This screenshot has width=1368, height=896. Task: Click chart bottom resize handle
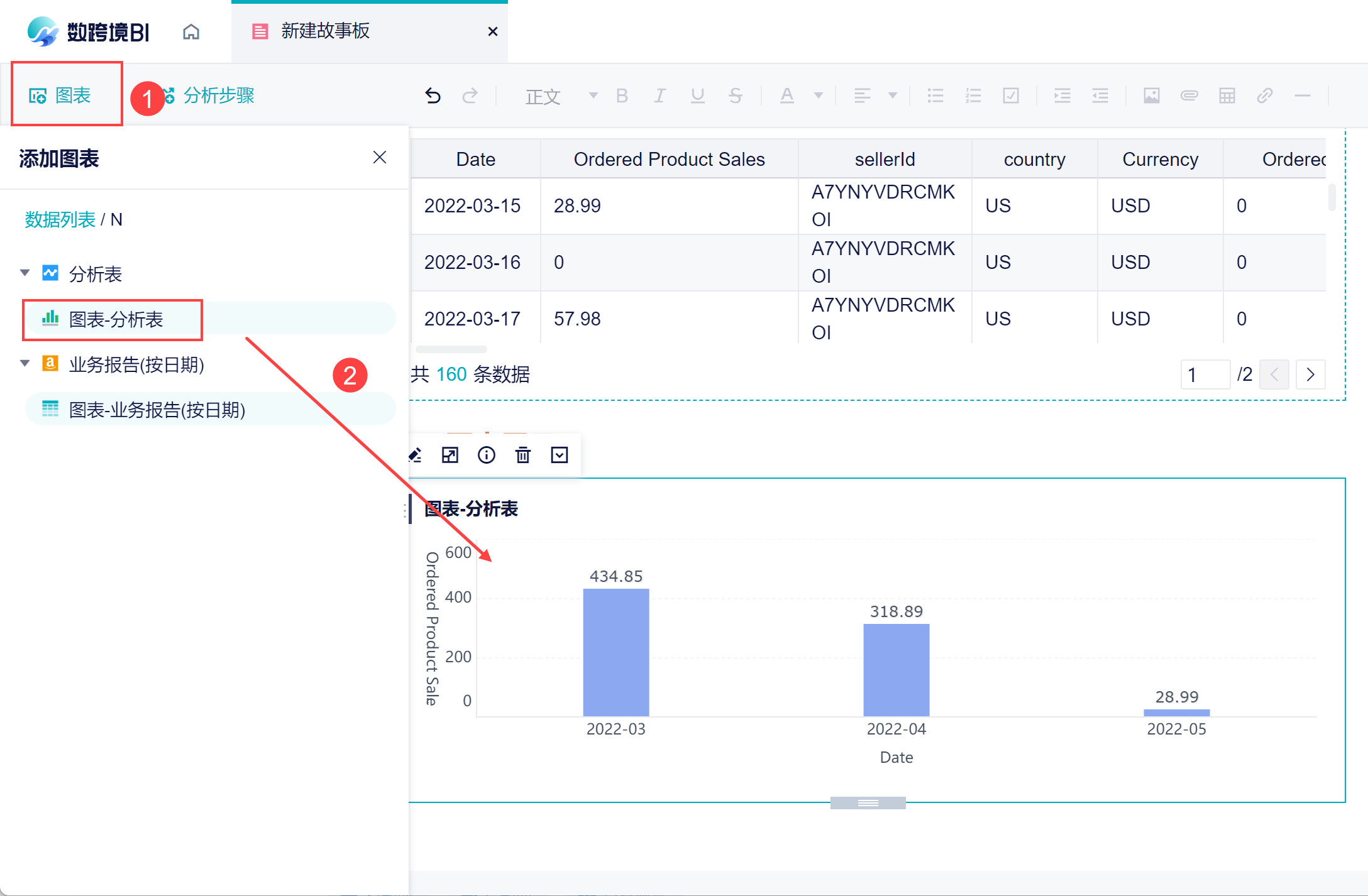click(868, 802)
